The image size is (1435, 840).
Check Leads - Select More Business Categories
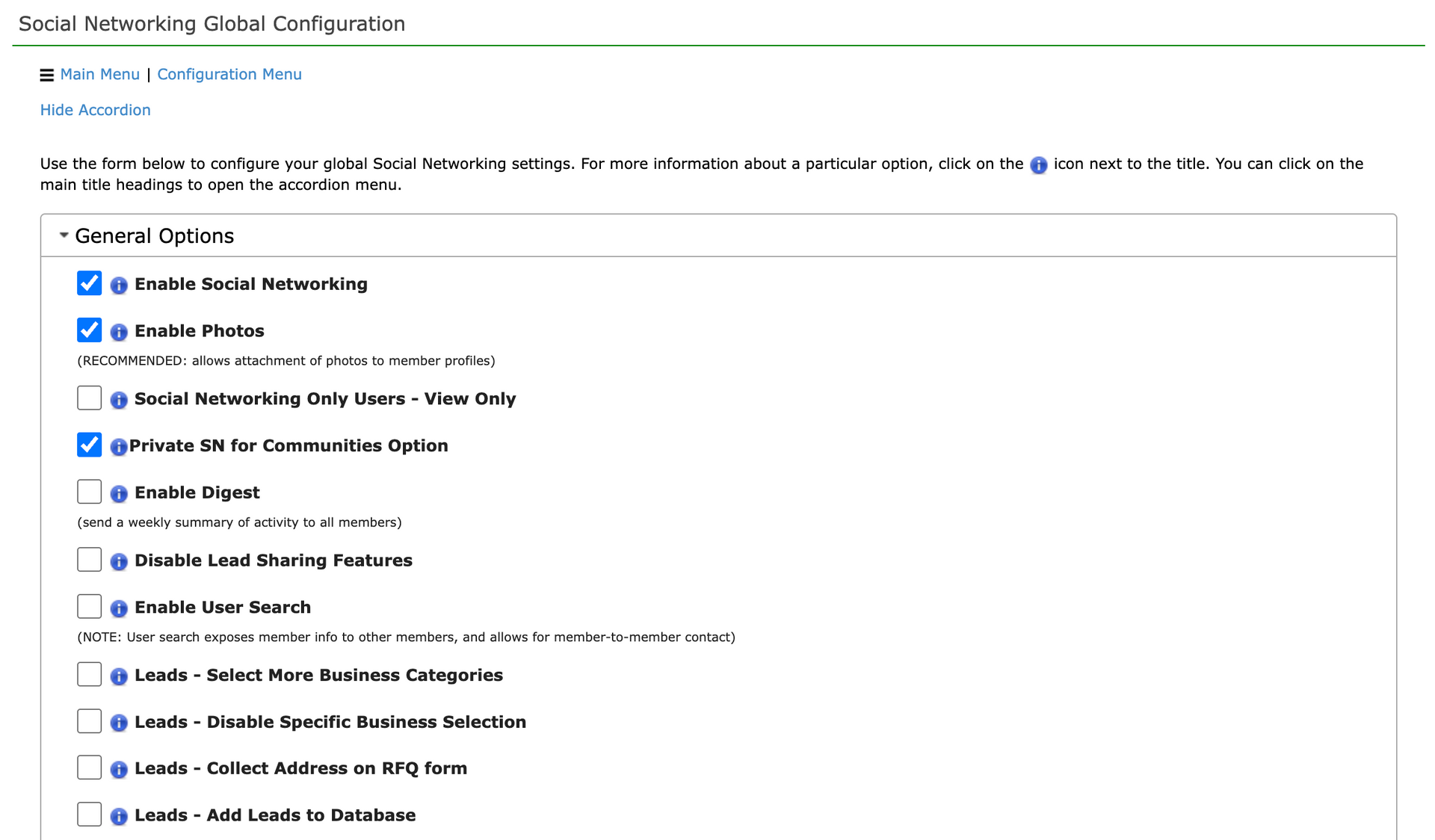(88, 673)
